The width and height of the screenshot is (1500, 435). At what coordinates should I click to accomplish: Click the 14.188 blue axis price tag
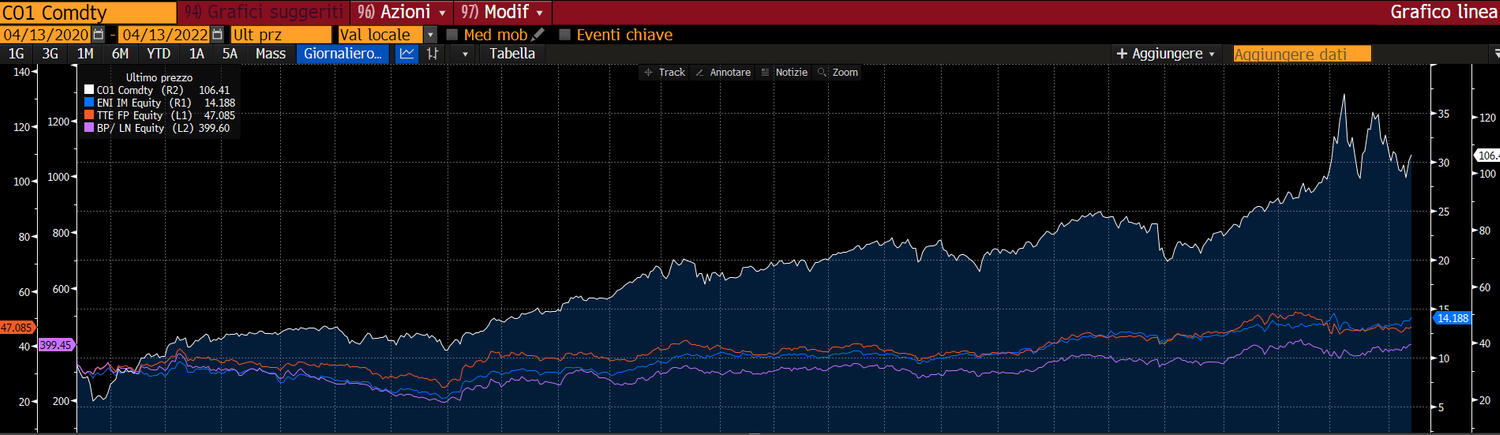(1450, 318)
